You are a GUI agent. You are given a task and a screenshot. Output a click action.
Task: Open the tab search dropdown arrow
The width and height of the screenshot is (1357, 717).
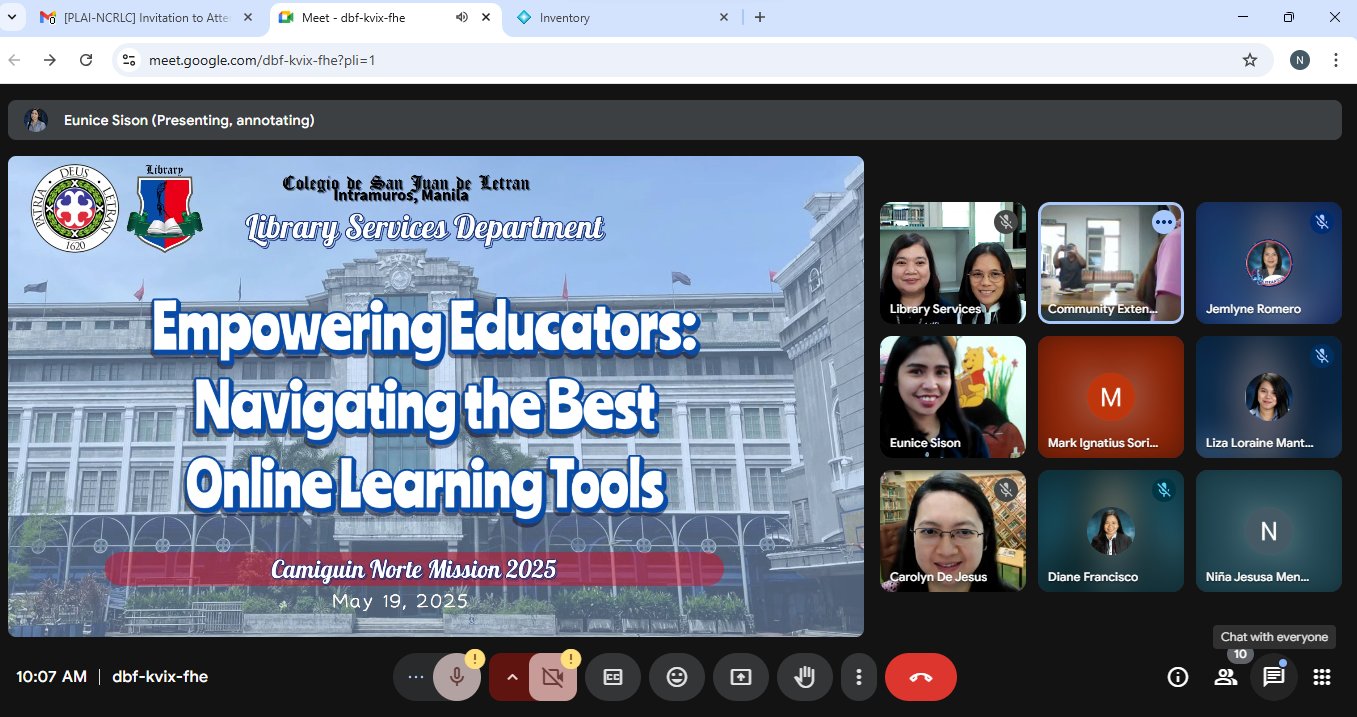[13, 17]
